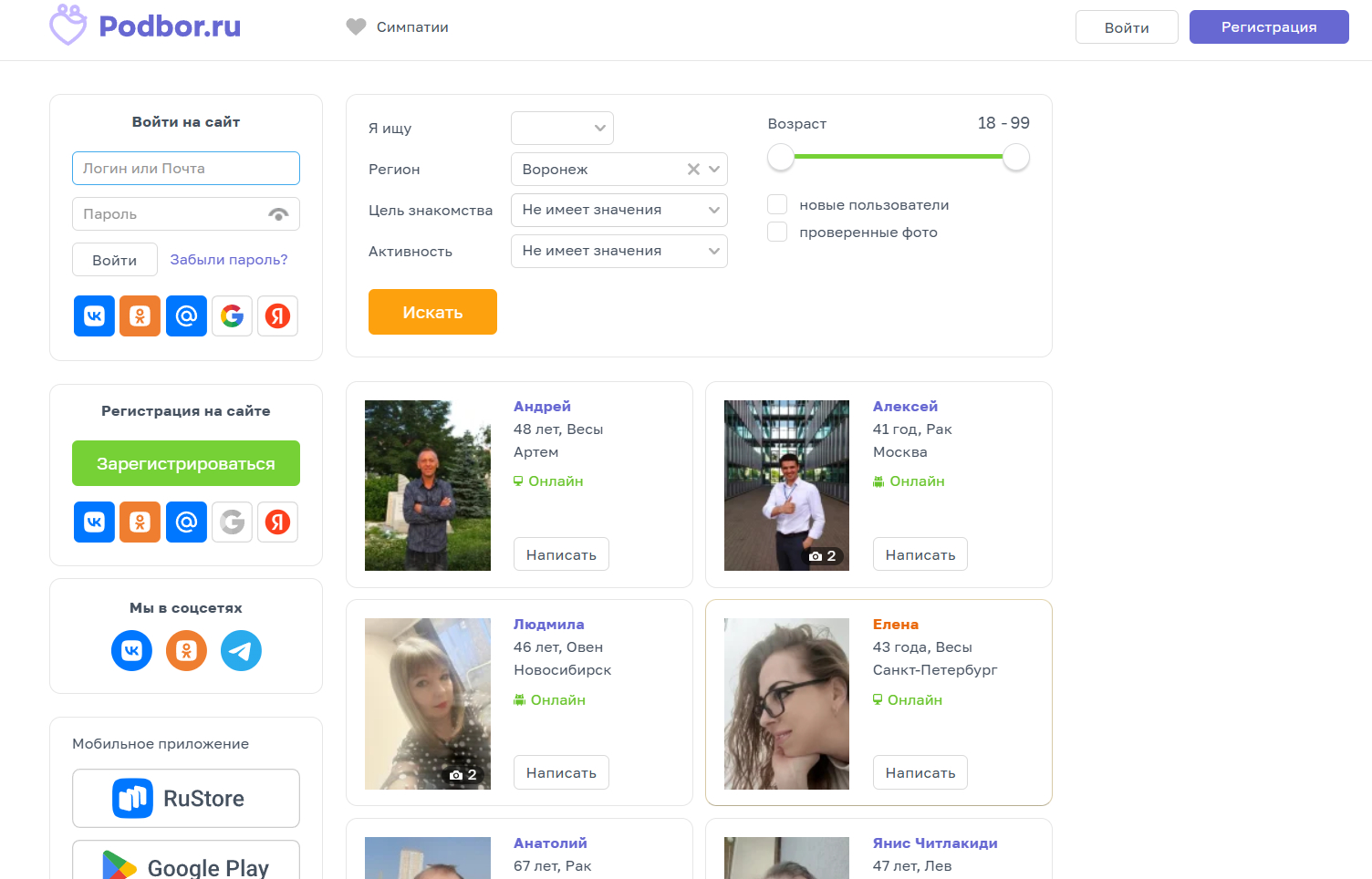The width and height of the screenshot is (1372, 879).
Task: Open the Google Play app download button
Action: [186, 860]
